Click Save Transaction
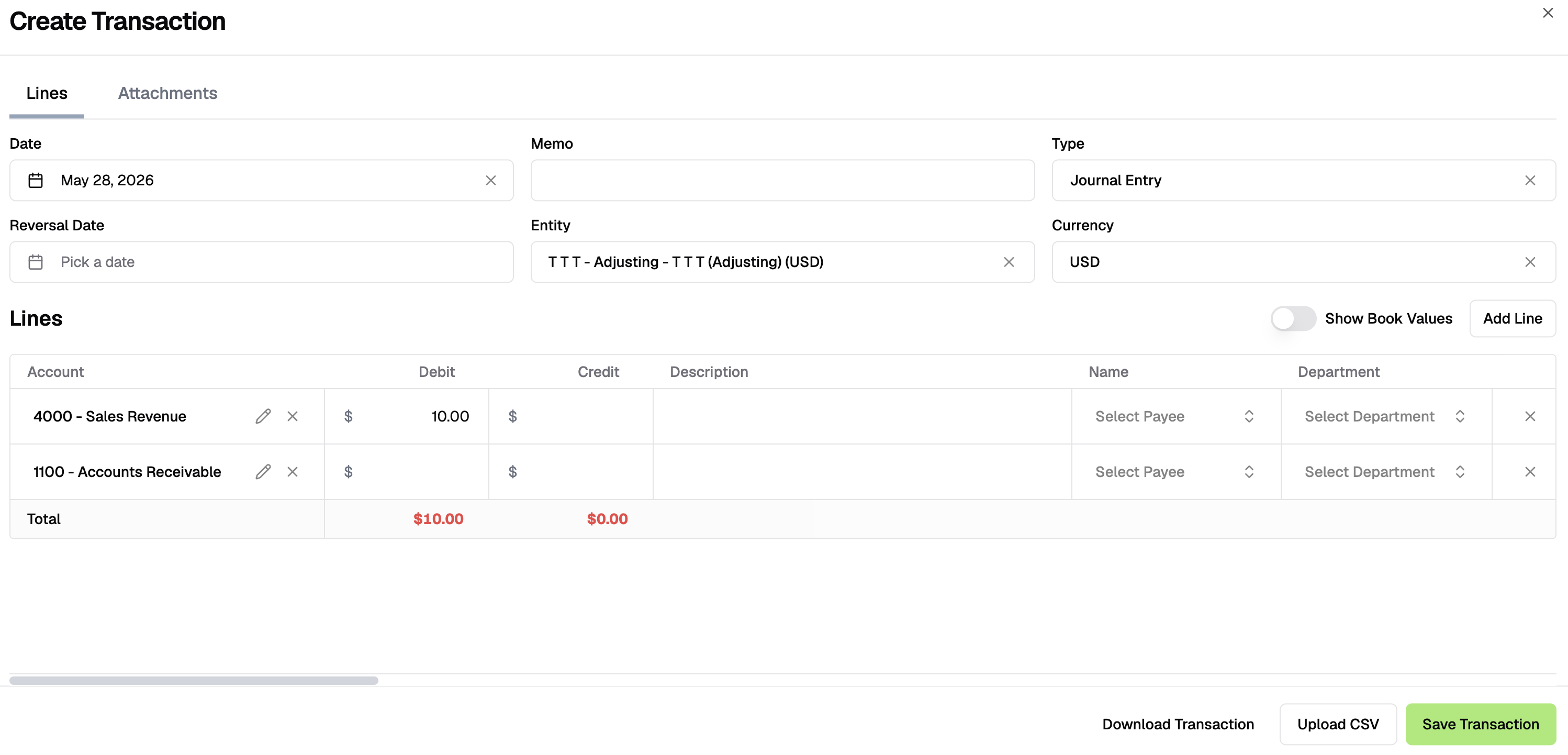This screenshot has height=755, width=1568. (1481, 724)
